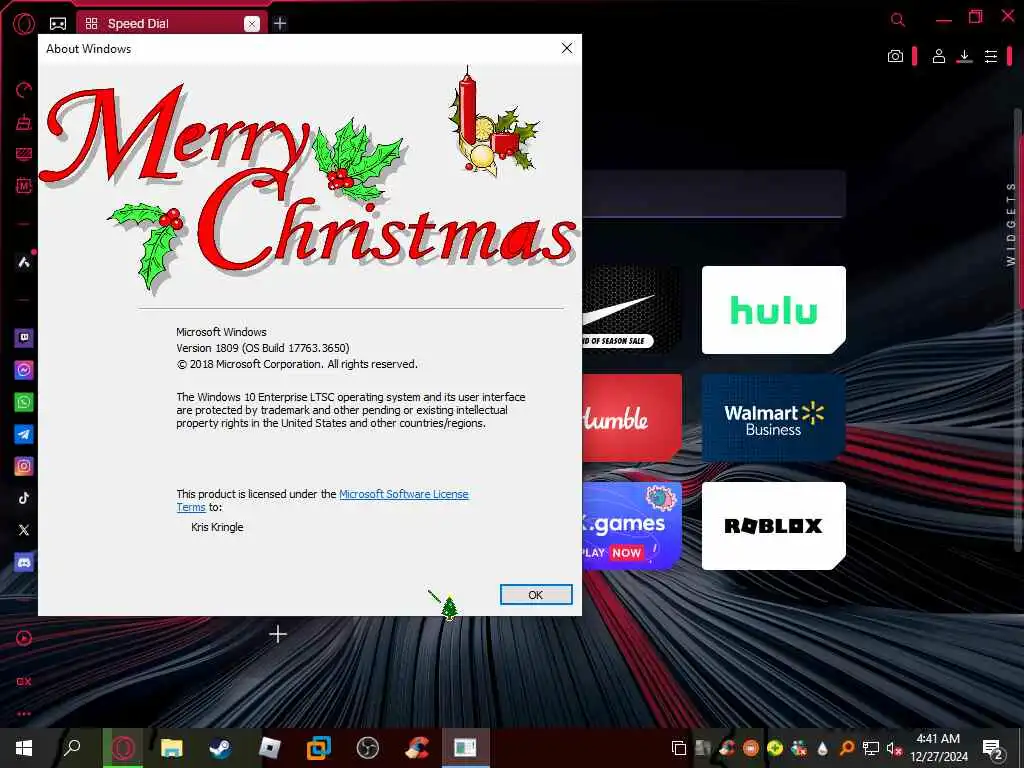Screen dimensions: 1024x768
Task: Open File Explorer from the taskbar
Action: click(172, 748)
